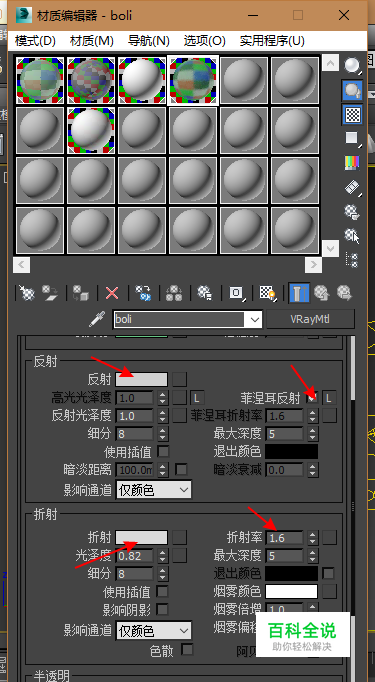The image size is (375, 682).
Task: Open the boli material name dropdown
Action: [254, 320]
